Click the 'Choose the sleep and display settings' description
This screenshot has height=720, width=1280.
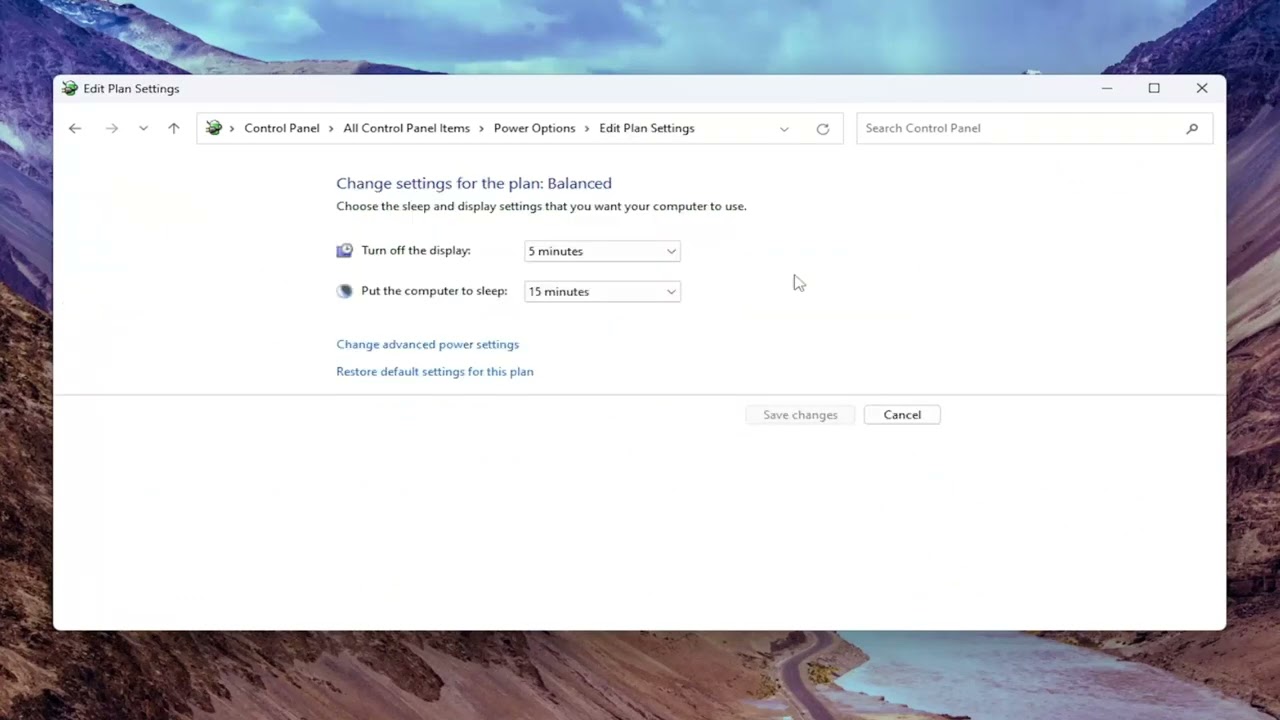541,206
